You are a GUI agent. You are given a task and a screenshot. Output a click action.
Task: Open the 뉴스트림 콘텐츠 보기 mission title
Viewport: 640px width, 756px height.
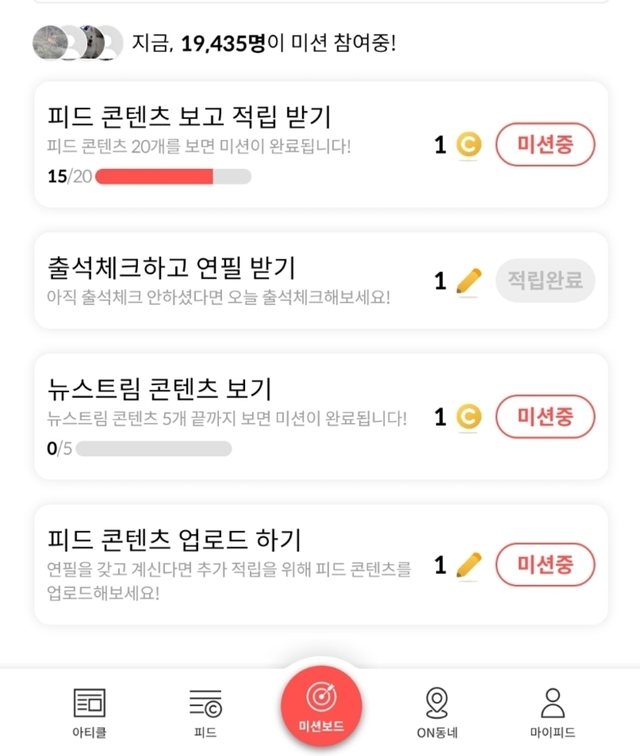pos(160,388)
